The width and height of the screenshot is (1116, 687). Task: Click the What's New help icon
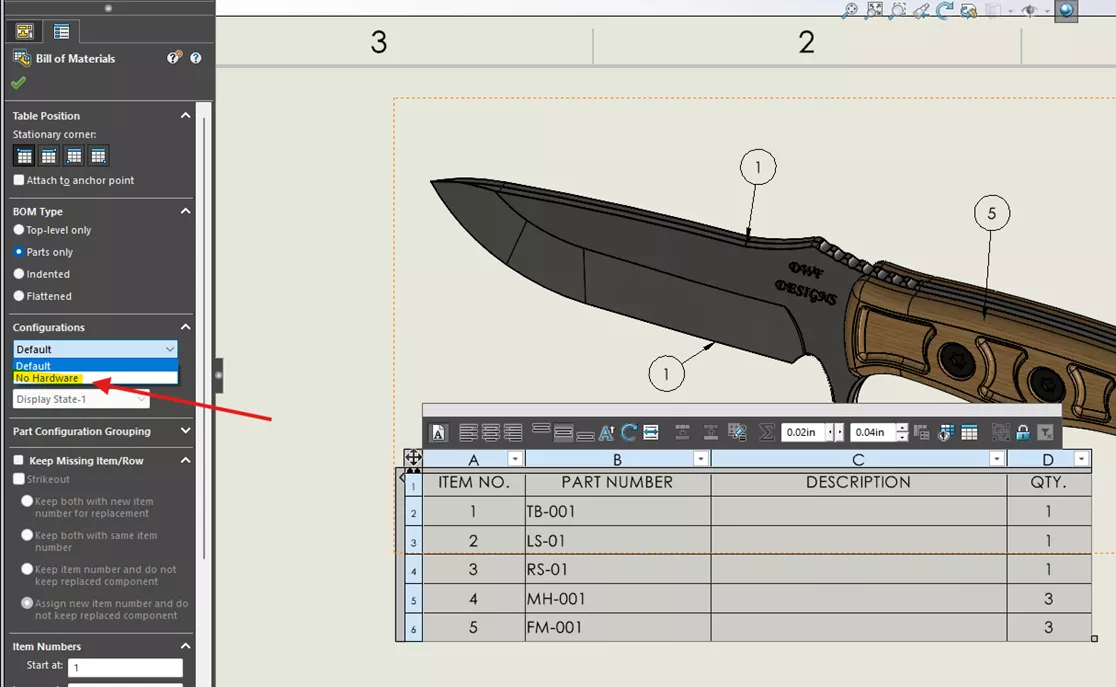(172, 57)
